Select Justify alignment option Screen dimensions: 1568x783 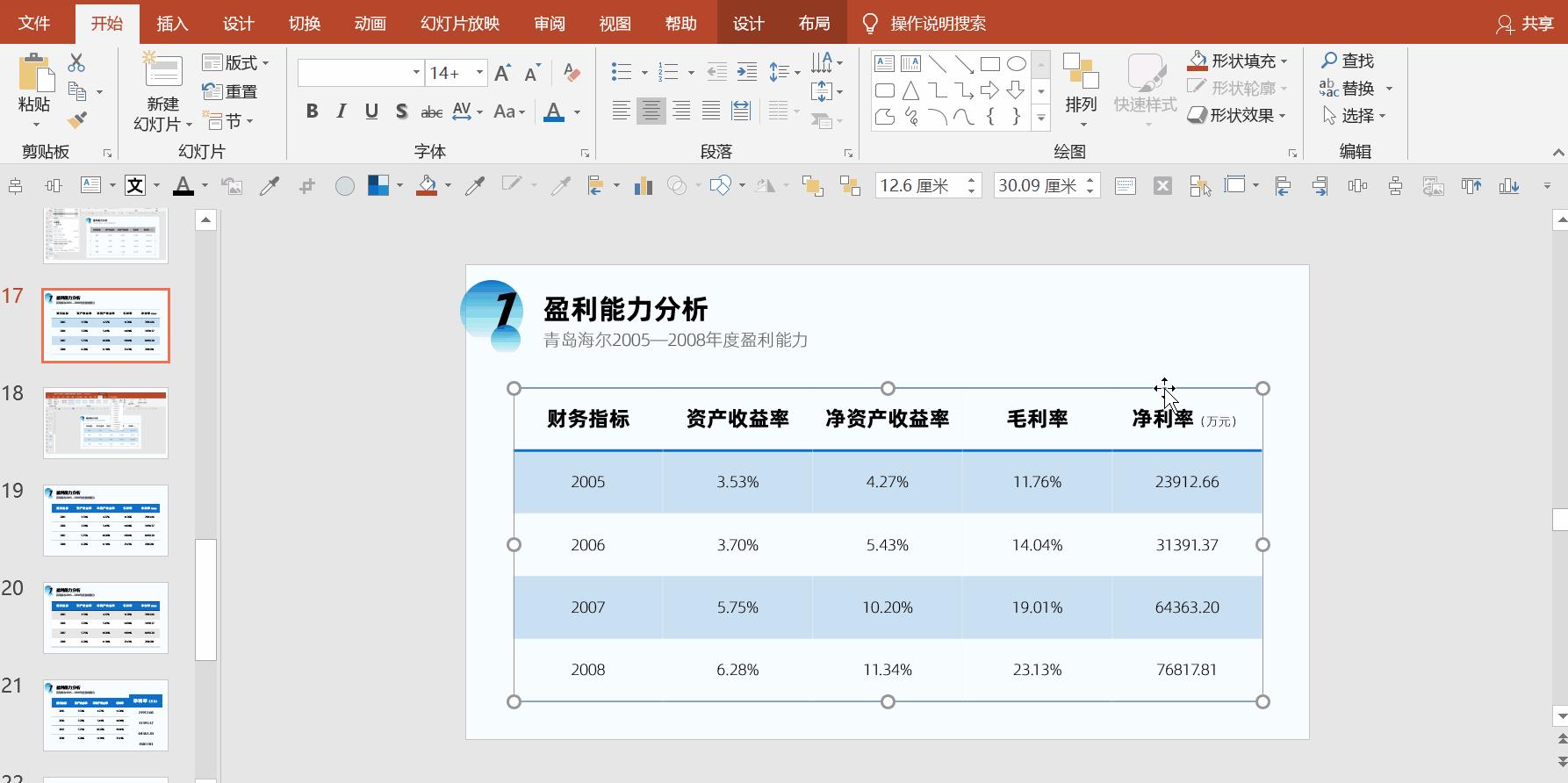tap(711, 111)
